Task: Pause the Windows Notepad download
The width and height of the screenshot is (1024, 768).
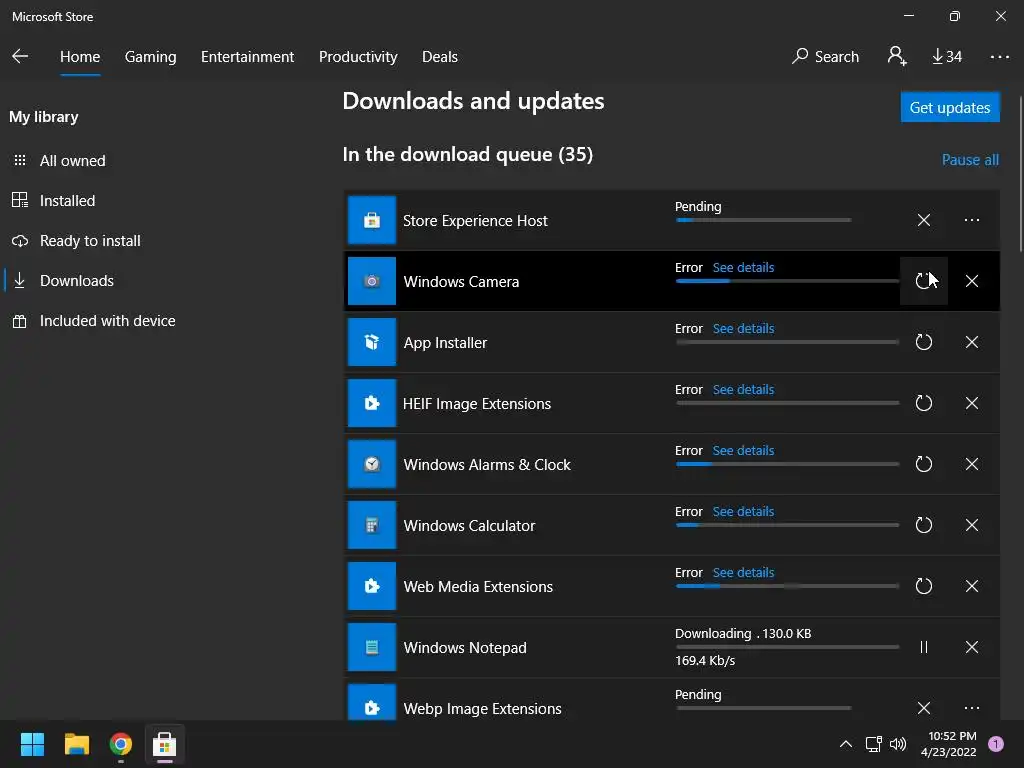Action: coord(924,647)
